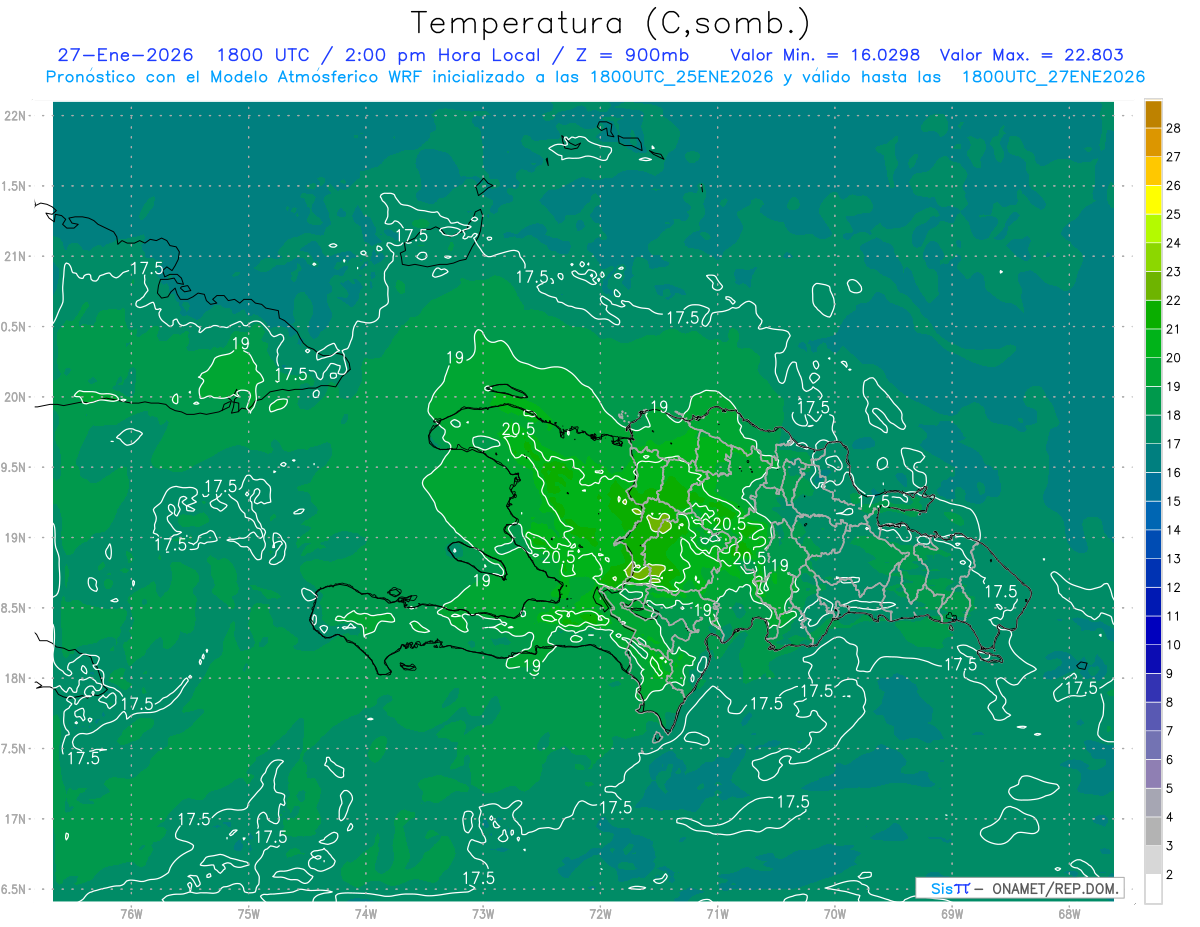Viewport: 1200px width, 927px height.
Task: Click the colorbar legend value '6'
Action: [x=1170, y=760]
